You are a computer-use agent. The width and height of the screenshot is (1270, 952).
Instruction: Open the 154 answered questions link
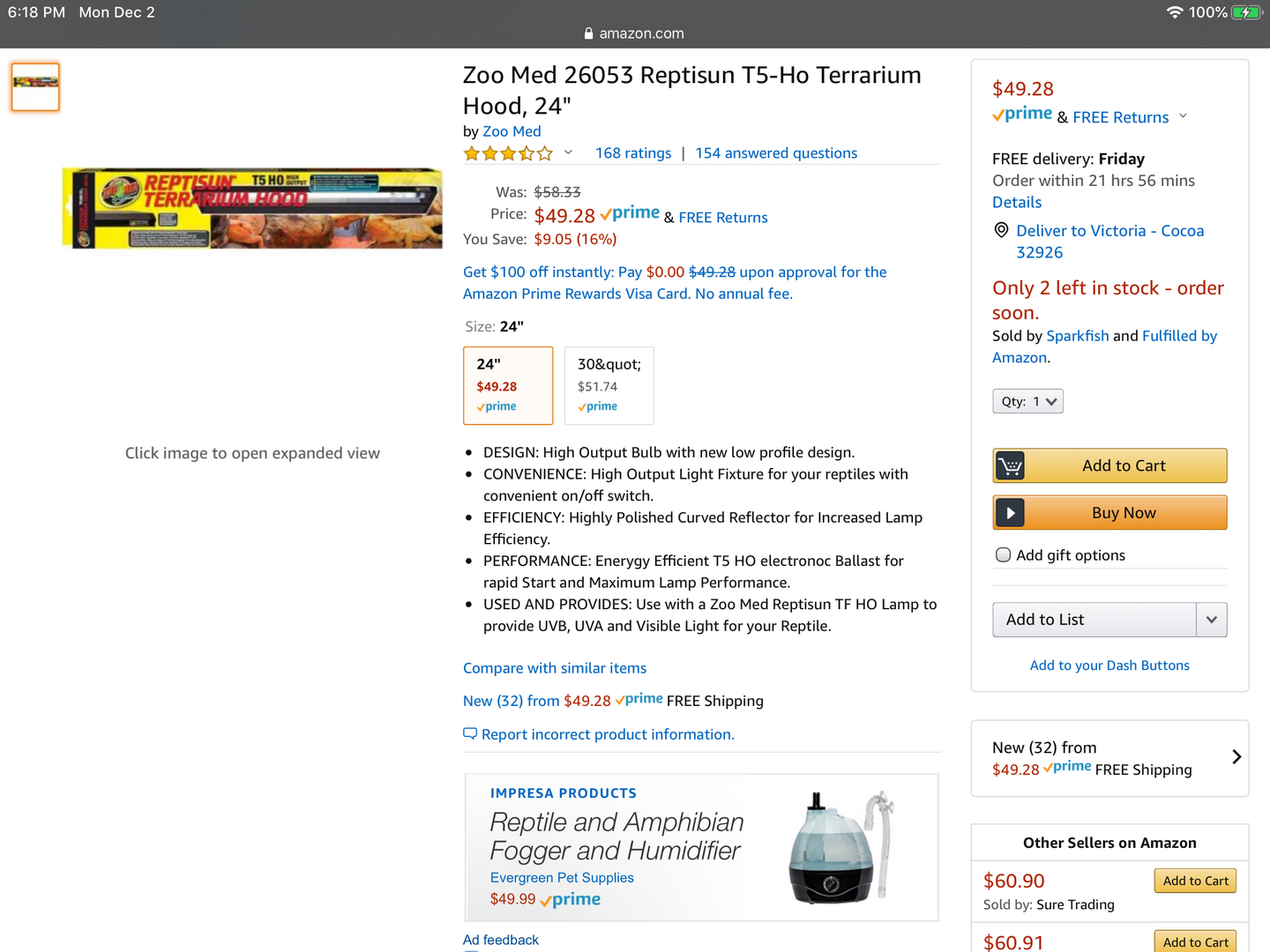coord(776,153)
